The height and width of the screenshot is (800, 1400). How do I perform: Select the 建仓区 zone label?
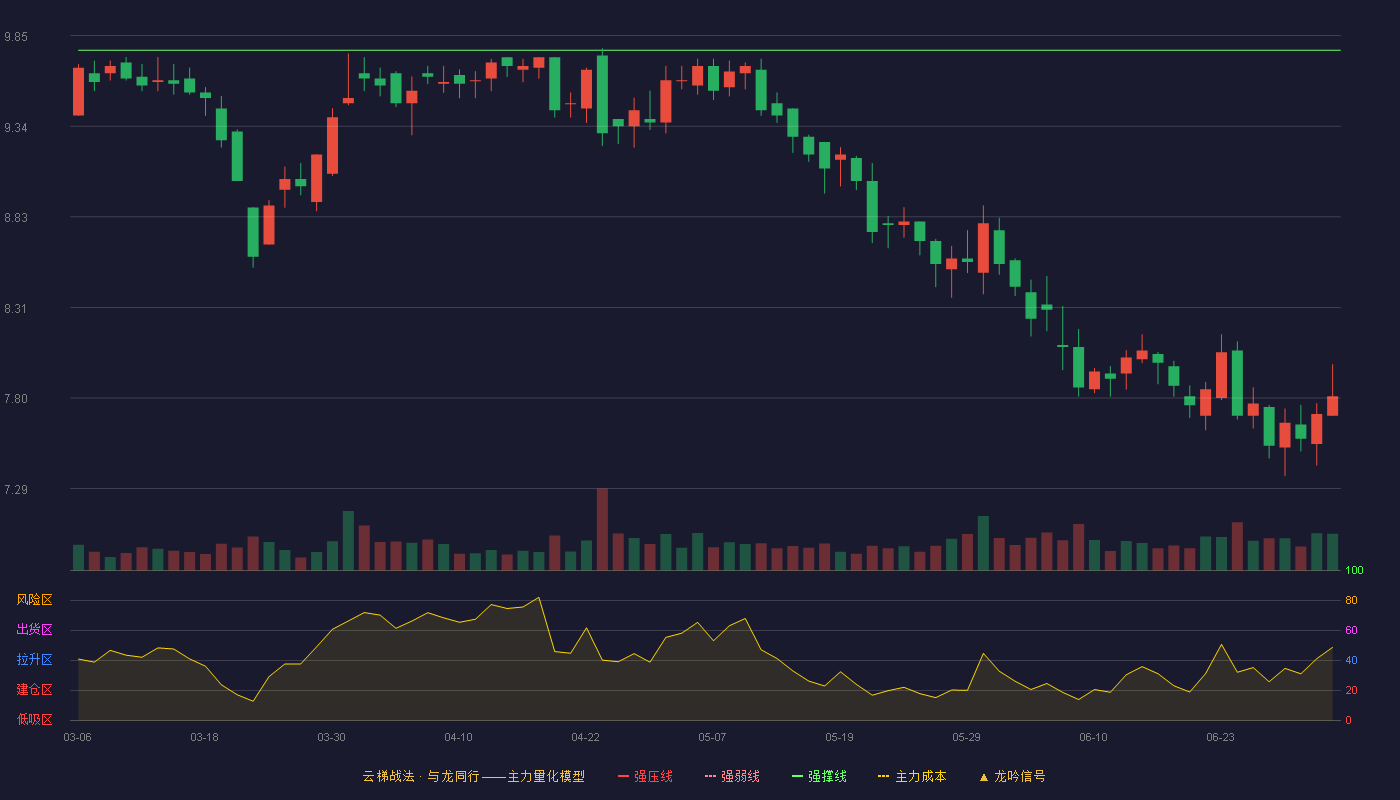click(x=34, y=690)
